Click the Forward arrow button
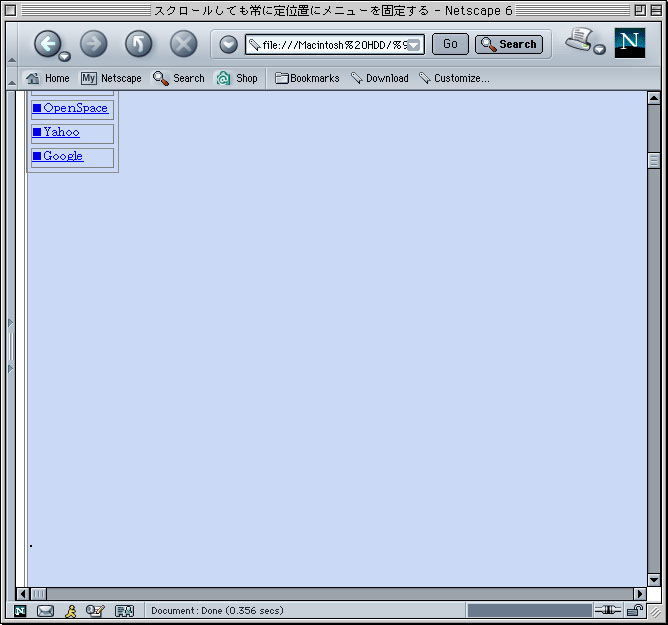This screenshot has height=625, width=668. pyautogui.click(x=94, y=43)
